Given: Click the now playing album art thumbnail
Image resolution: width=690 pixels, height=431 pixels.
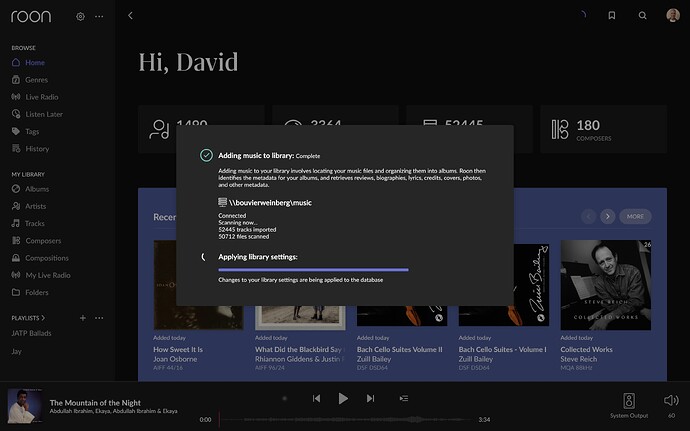Looking at the screenshot, I should point(25,406).
